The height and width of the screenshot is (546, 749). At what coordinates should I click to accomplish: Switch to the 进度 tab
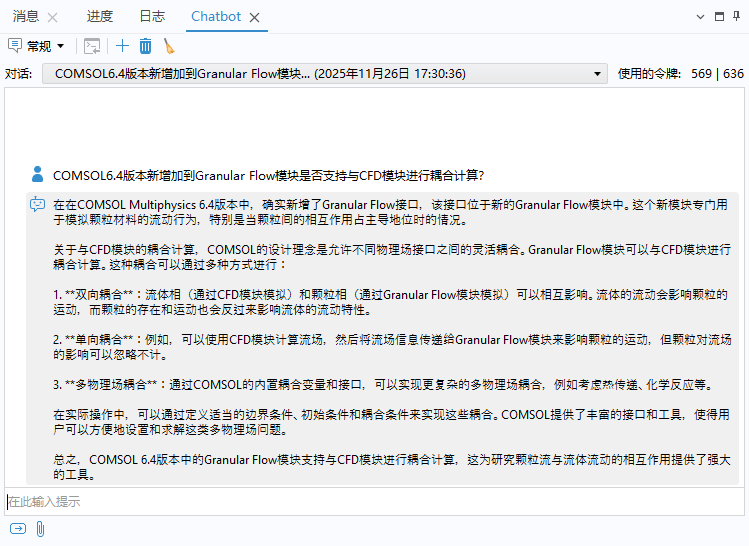[x=99, y=16]
